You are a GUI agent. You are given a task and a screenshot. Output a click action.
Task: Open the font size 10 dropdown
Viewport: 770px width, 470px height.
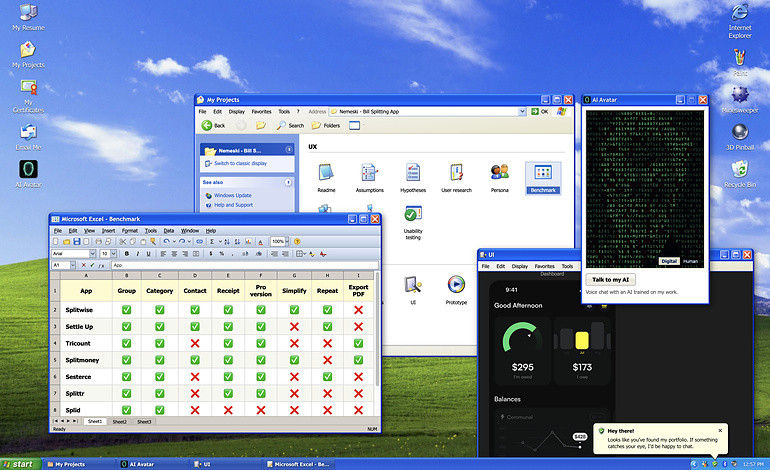(x=113, y=254)
